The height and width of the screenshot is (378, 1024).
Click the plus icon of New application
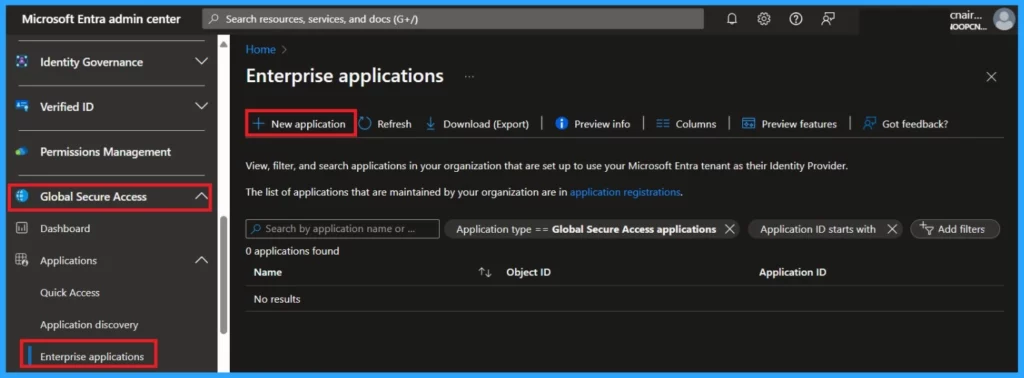[x=258, y=123]
